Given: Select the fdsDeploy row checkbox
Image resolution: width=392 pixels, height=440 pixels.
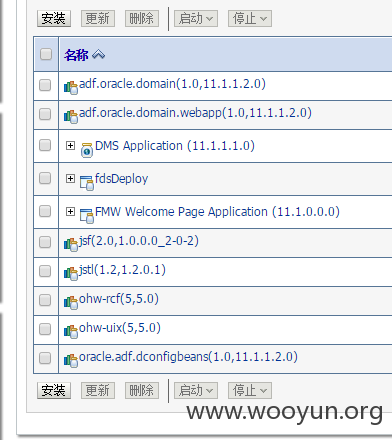Looking at the screenshot, I should point(45,178).
